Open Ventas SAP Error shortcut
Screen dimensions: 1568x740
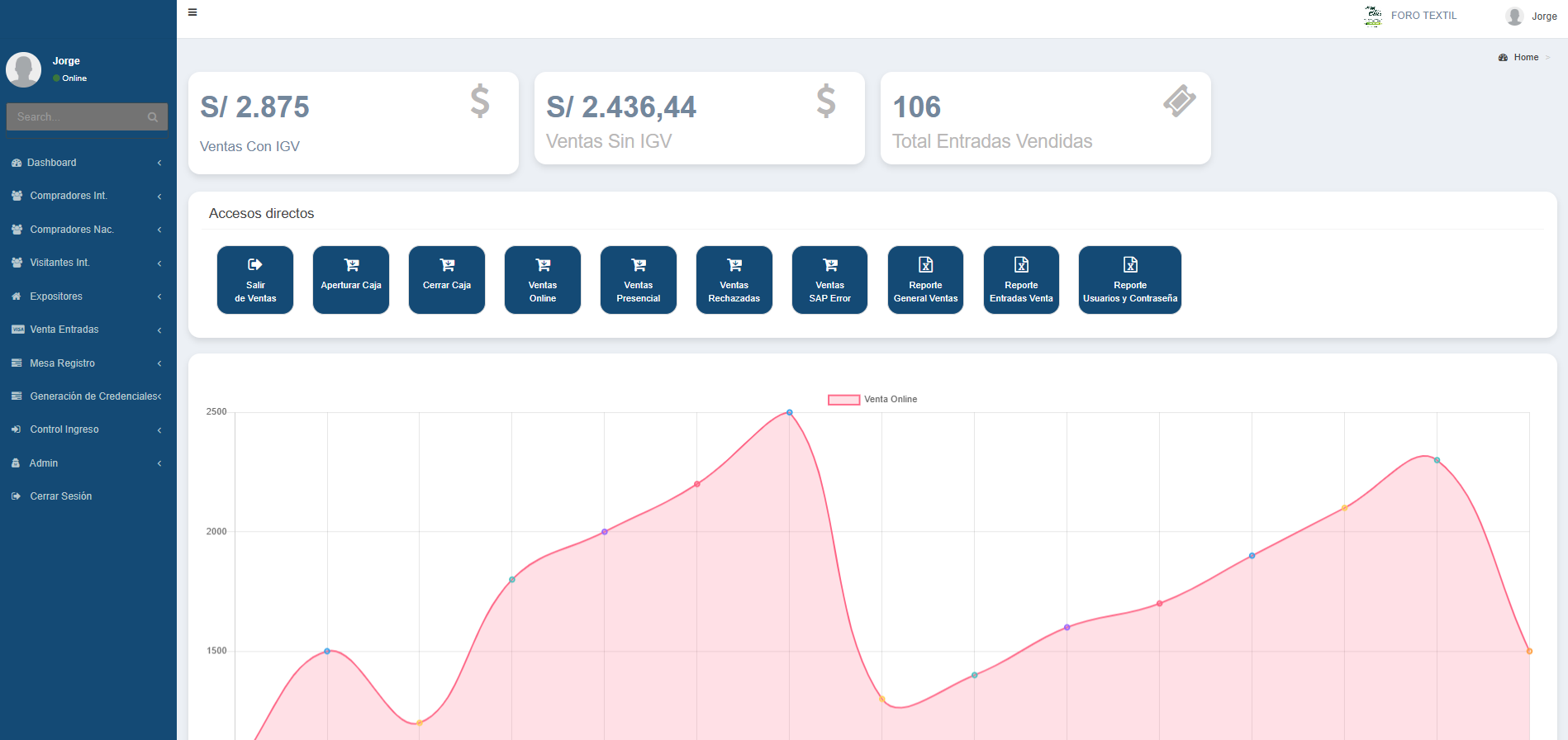point(829,279)
